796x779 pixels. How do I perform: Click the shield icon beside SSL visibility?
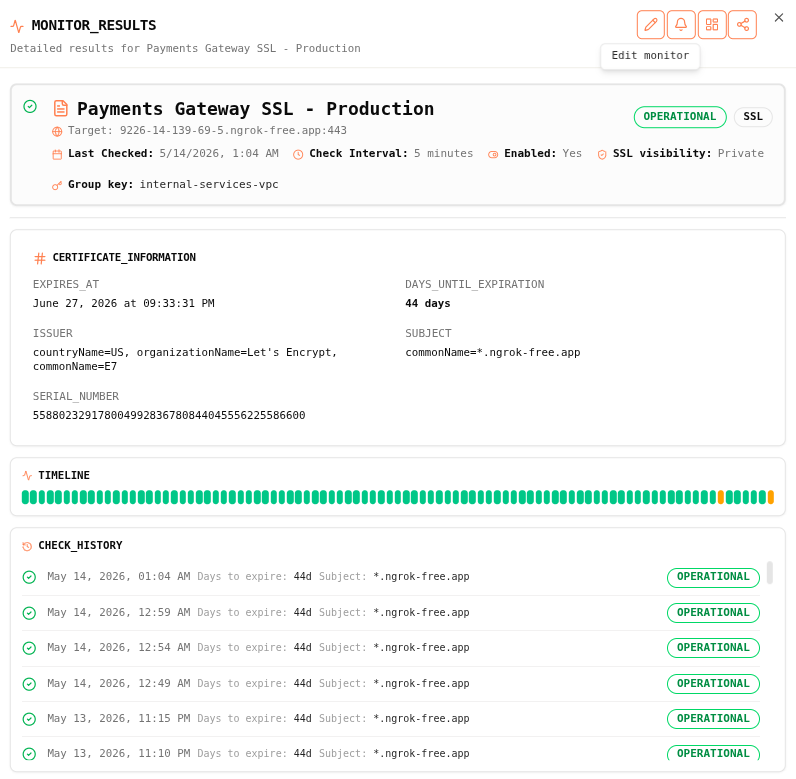coord(602,154)
